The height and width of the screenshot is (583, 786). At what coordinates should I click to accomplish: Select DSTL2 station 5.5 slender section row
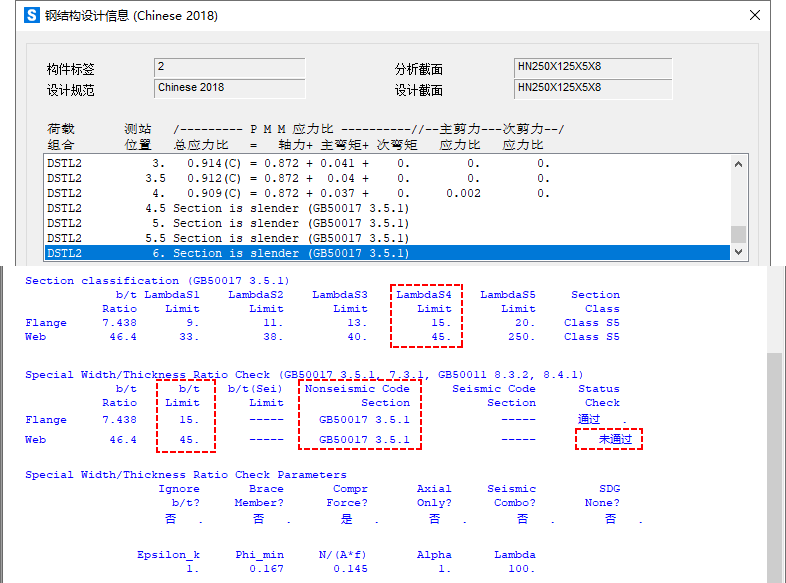pos(300,238)
